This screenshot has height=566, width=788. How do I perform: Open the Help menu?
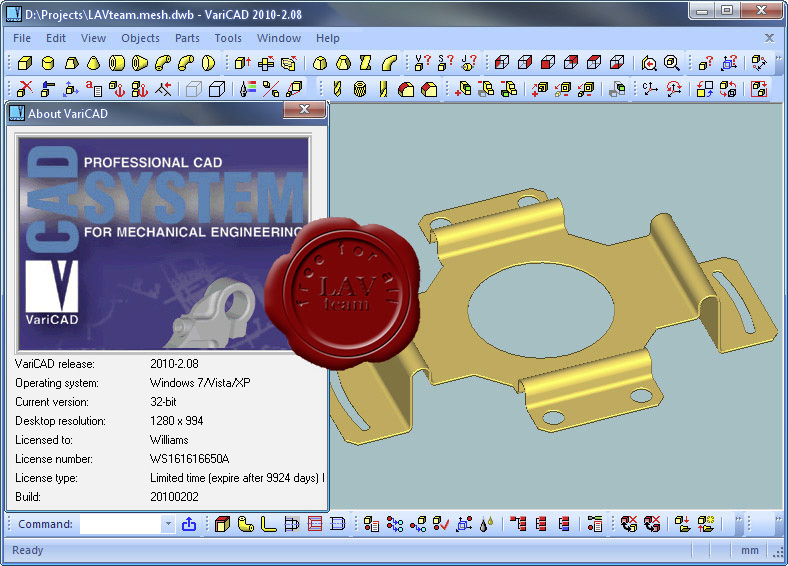pyautogui.click(x=328, y=38)
